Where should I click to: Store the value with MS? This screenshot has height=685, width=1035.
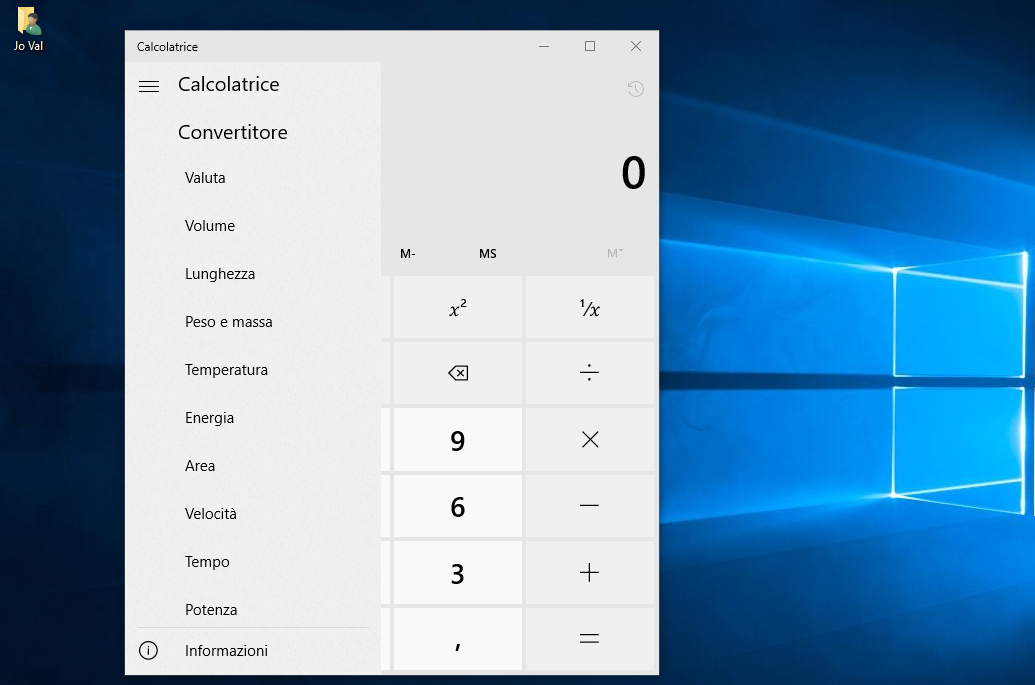(487, 253)
